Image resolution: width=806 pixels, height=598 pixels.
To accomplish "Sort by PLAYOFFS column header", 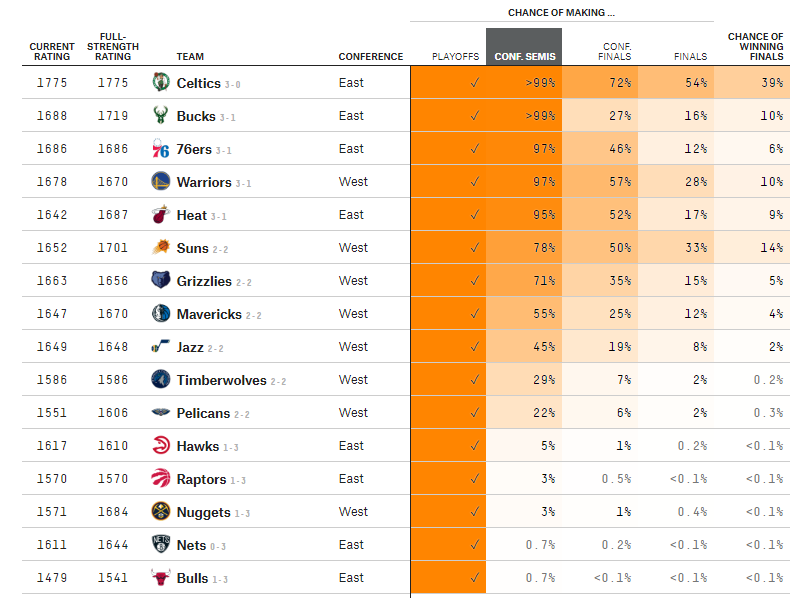I will pyautogui.click(x=455, y=57).
